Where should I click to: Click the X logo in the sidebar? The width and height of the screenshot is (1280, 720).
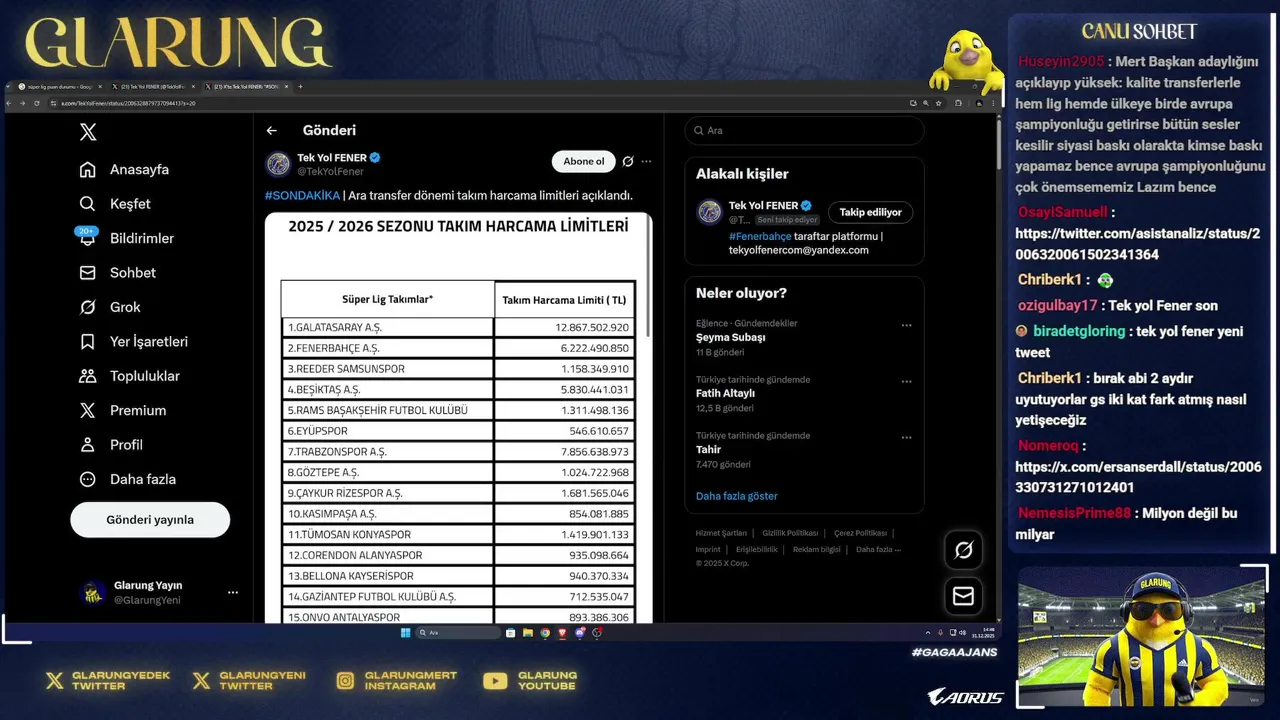[88, 132]
